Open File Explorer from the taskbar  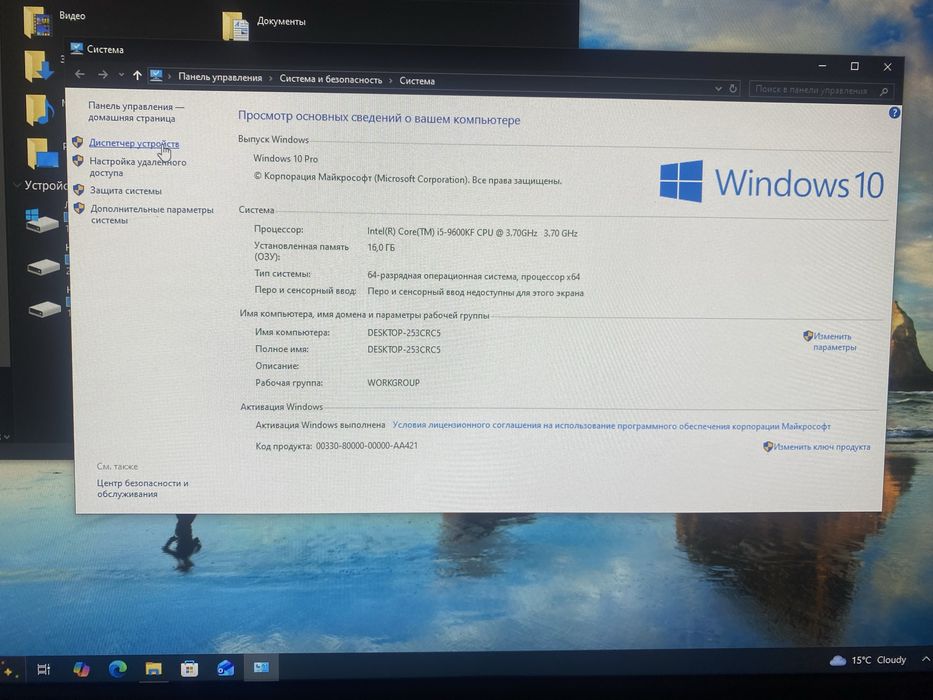[x=154, y=668]
